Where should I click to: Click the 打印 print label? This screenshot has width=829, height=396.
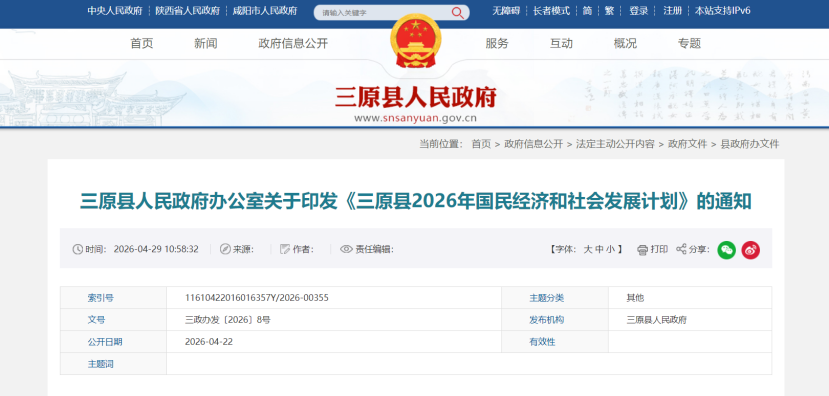pos(659,249)
